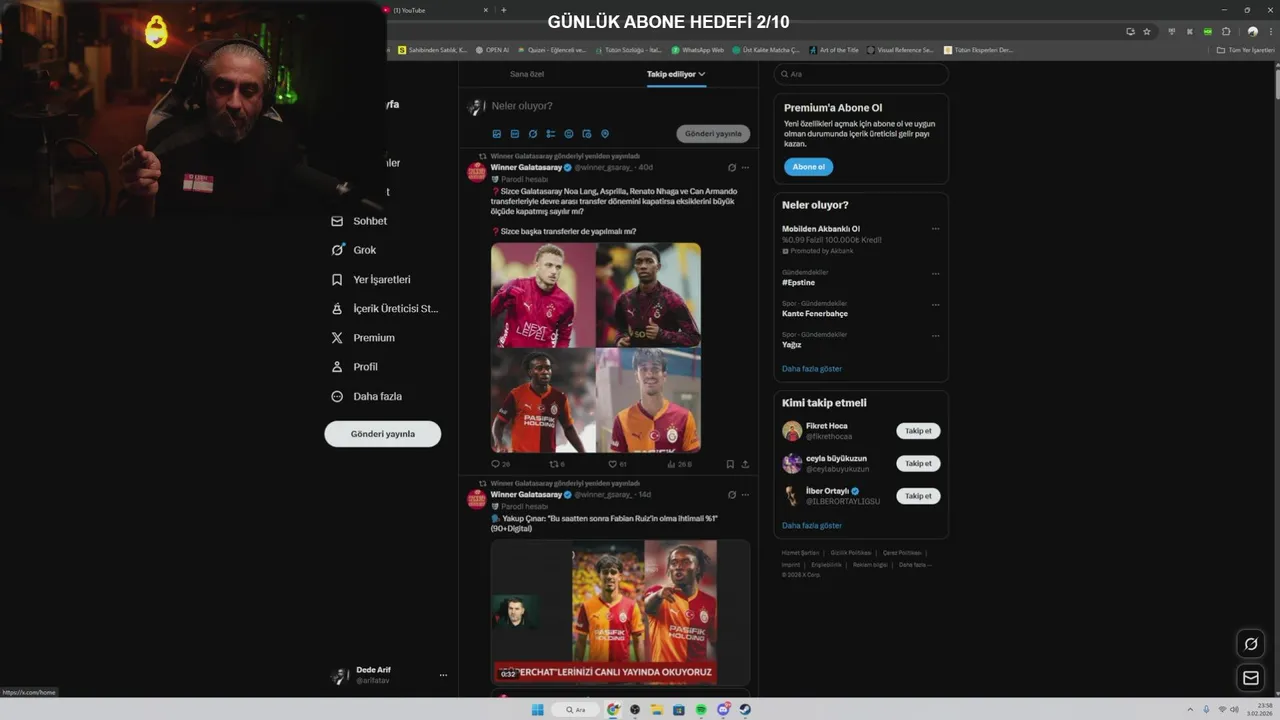Open more options on the Yakup Çınar post
1280x720 pixels.
click(x=745, y=495)
